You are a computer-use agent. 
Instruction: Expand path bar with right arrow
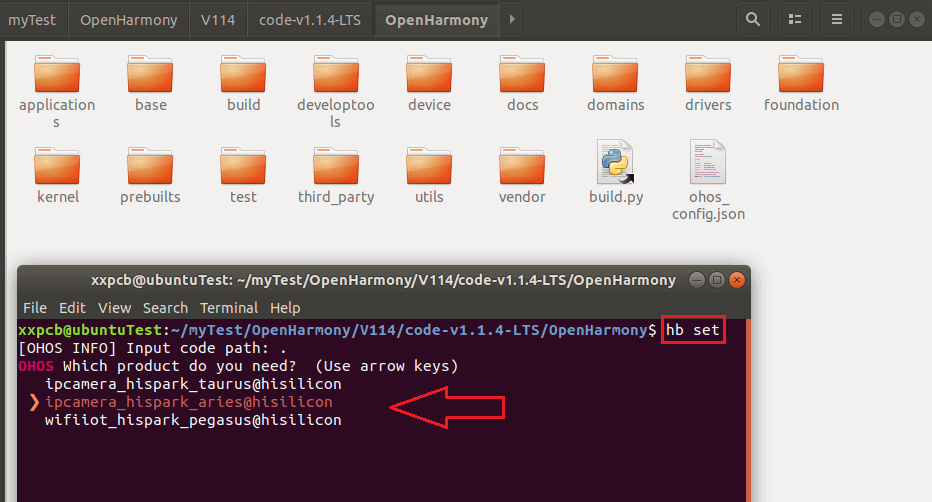pos(513,19)
